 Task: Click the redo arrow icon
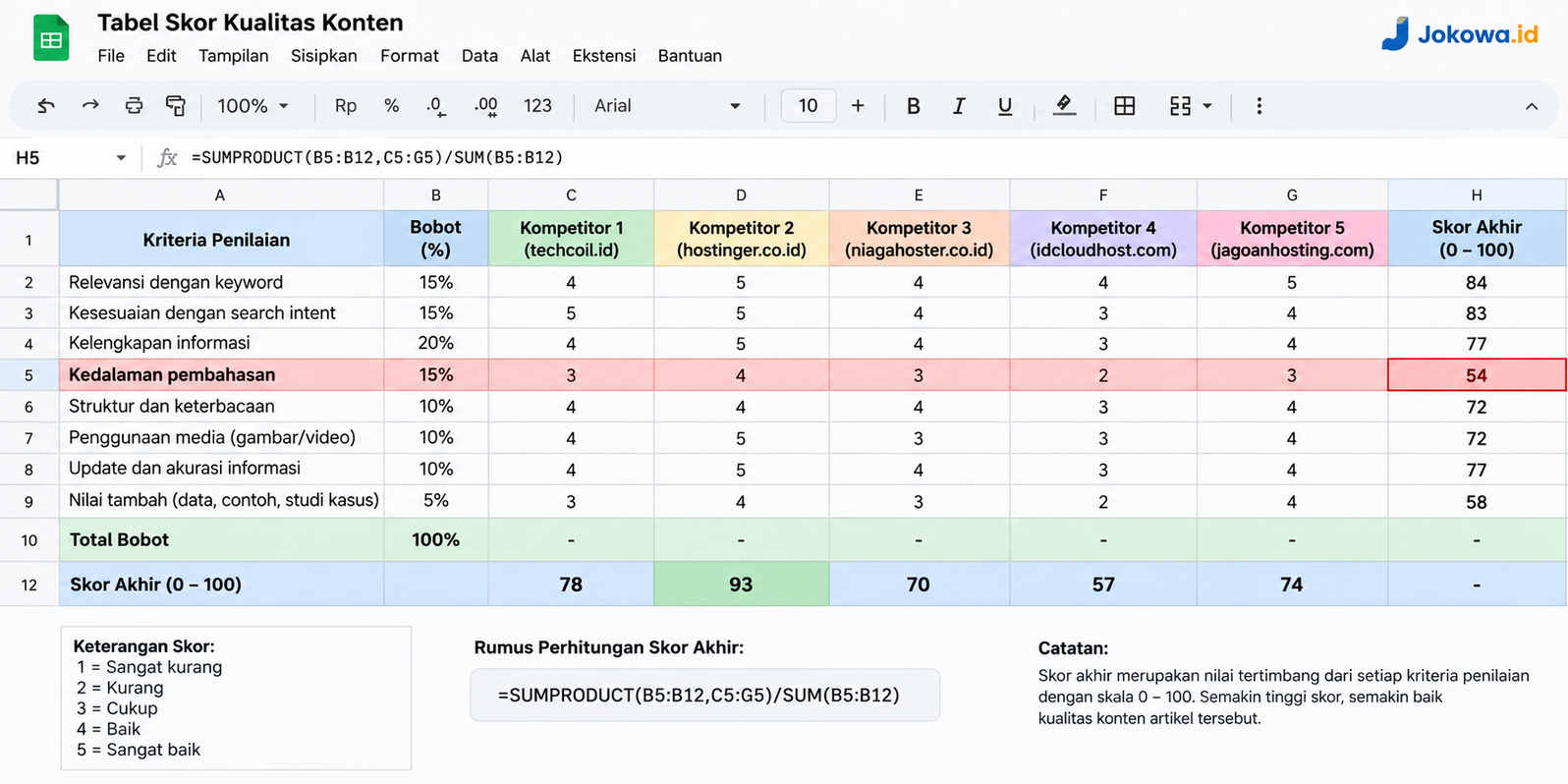89,106
